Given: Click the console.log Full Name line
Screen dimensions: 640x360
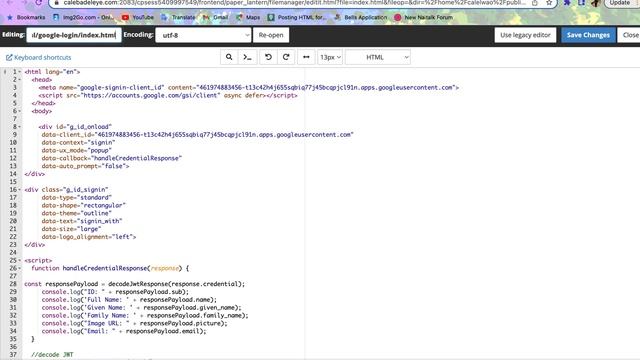Looking at the screenshot, I should [129, 300].
